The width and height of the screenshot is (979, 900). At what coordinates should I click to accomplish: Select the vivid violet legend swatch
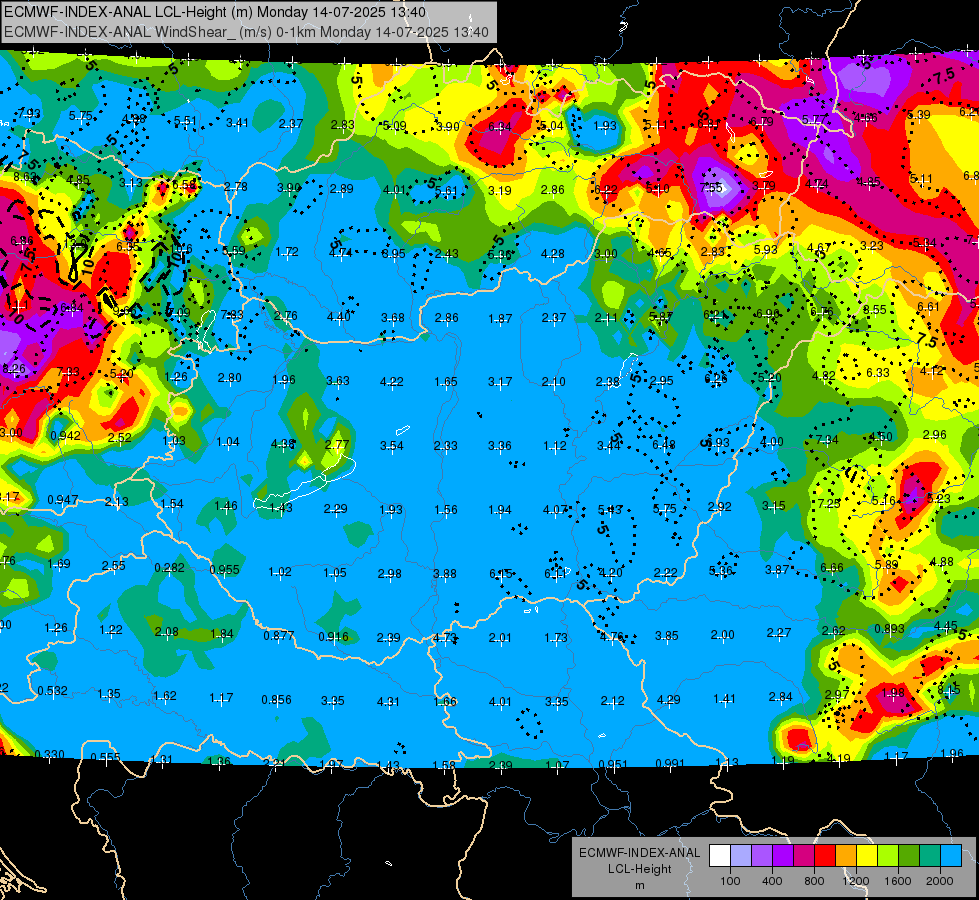point(783,856)
